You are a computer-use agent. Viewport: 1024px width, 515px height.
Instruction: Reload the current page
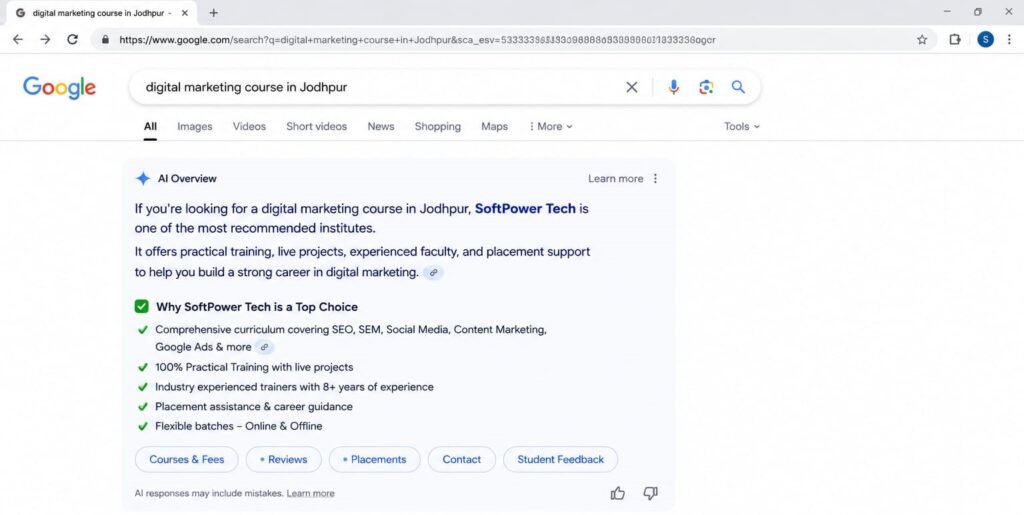coord(72,40)
